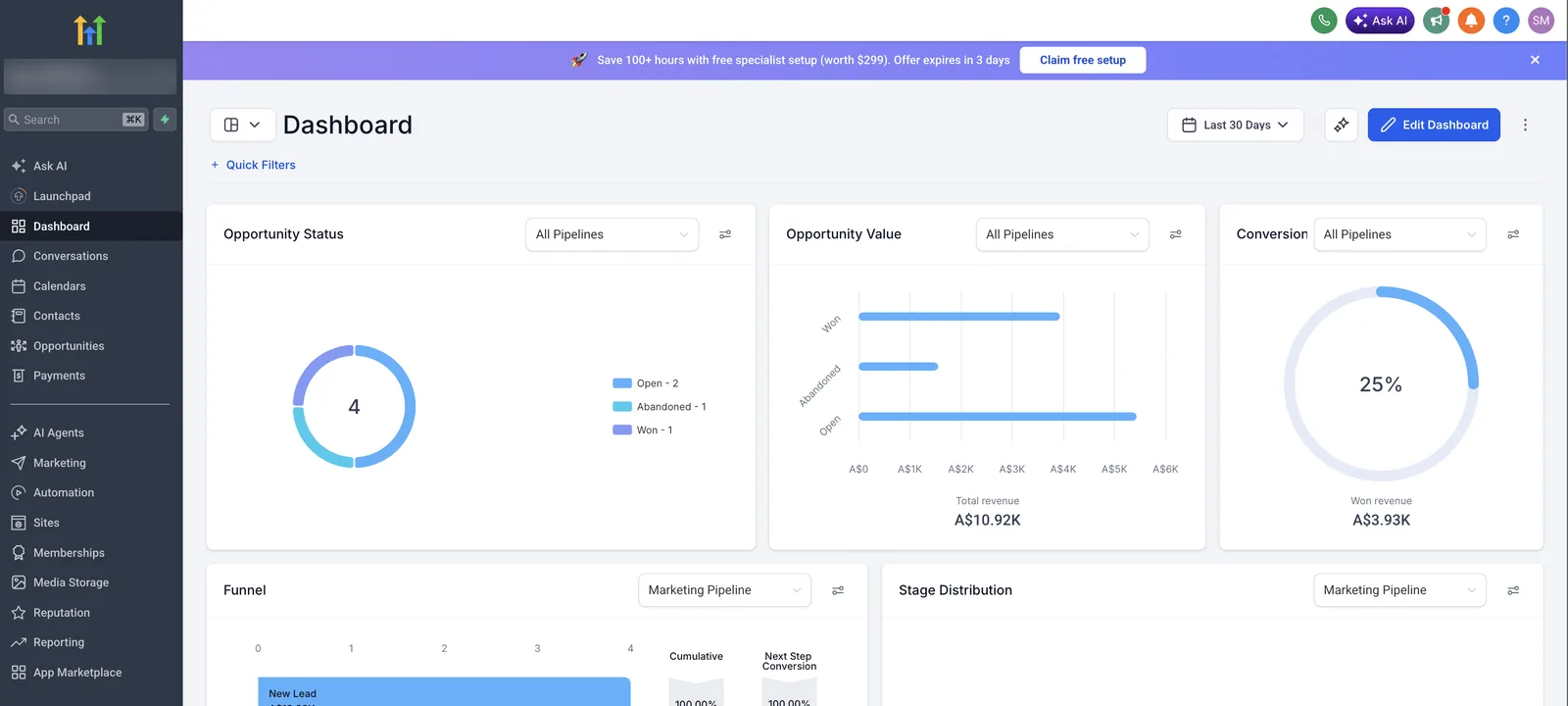Click the AI Agents sidebar icon
This screenshot has height=706, width=1568.
pos(19,432)
